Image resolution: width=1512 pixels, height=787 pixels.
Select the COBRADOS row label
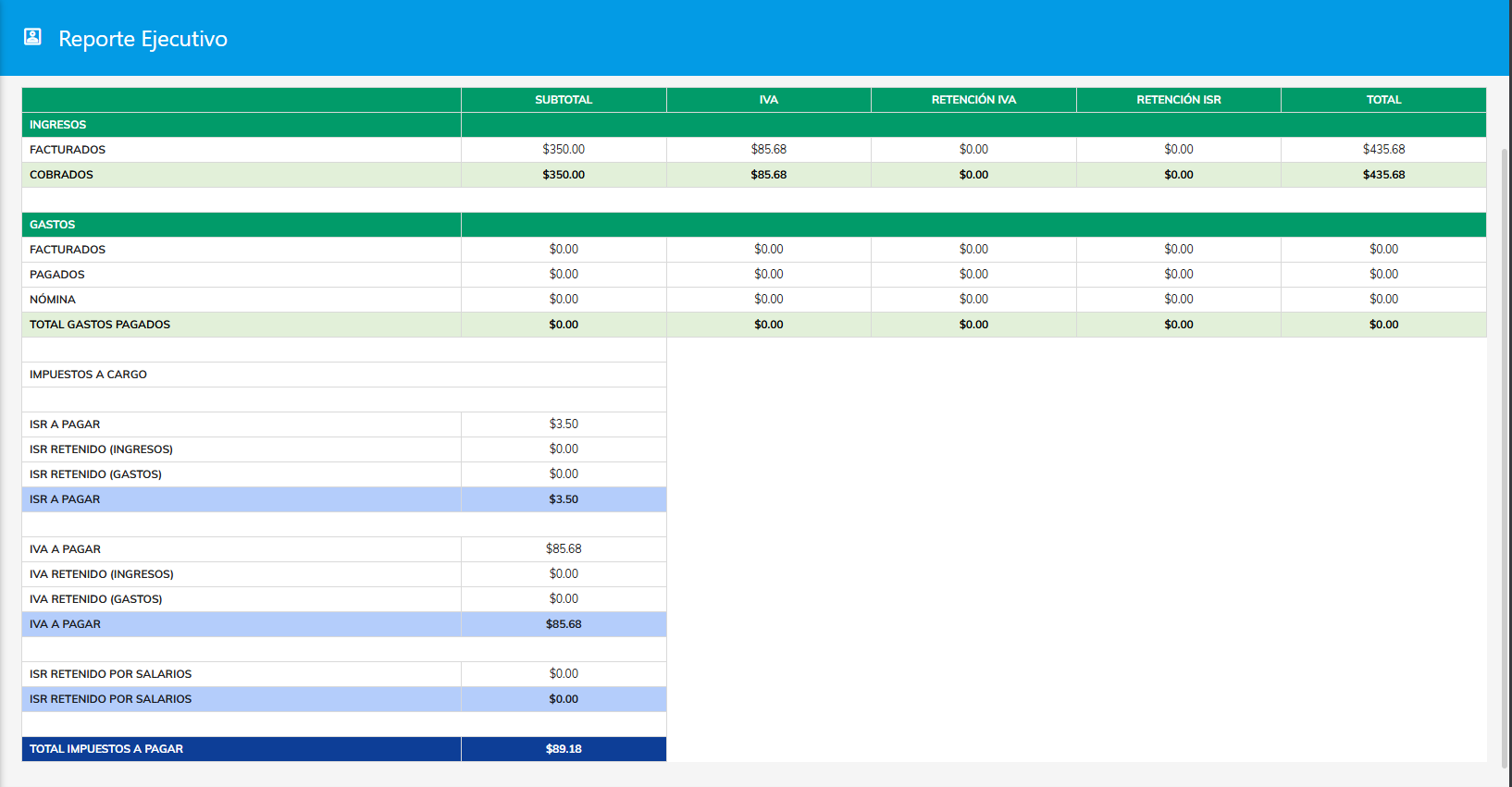(x=61, y=175)
